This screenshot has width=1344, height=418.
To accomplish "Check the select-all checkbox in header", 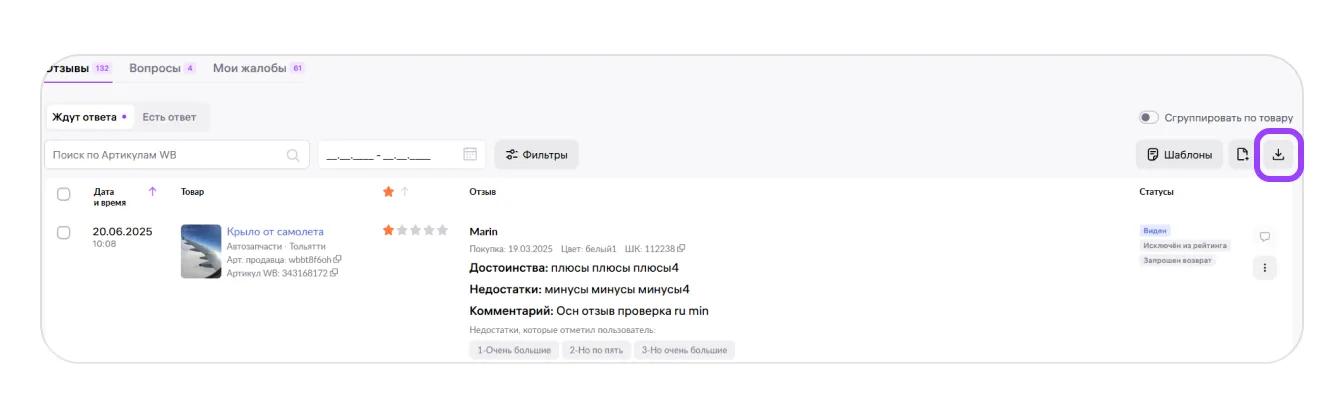I will point(64,194).
